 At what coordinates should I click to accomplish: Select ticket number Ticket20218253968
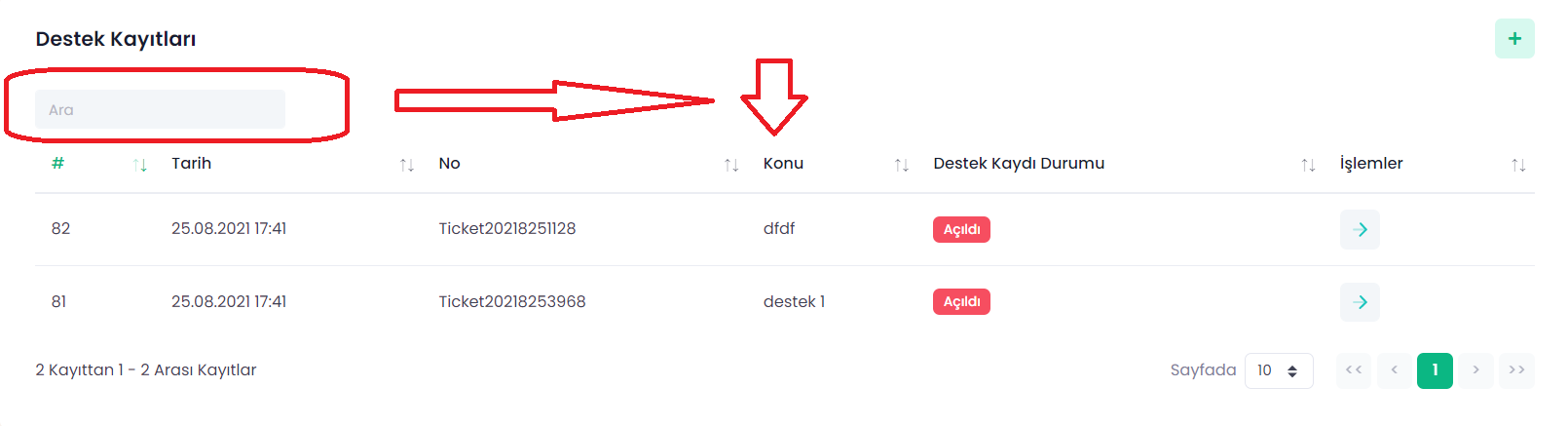[x=511, y=302]
